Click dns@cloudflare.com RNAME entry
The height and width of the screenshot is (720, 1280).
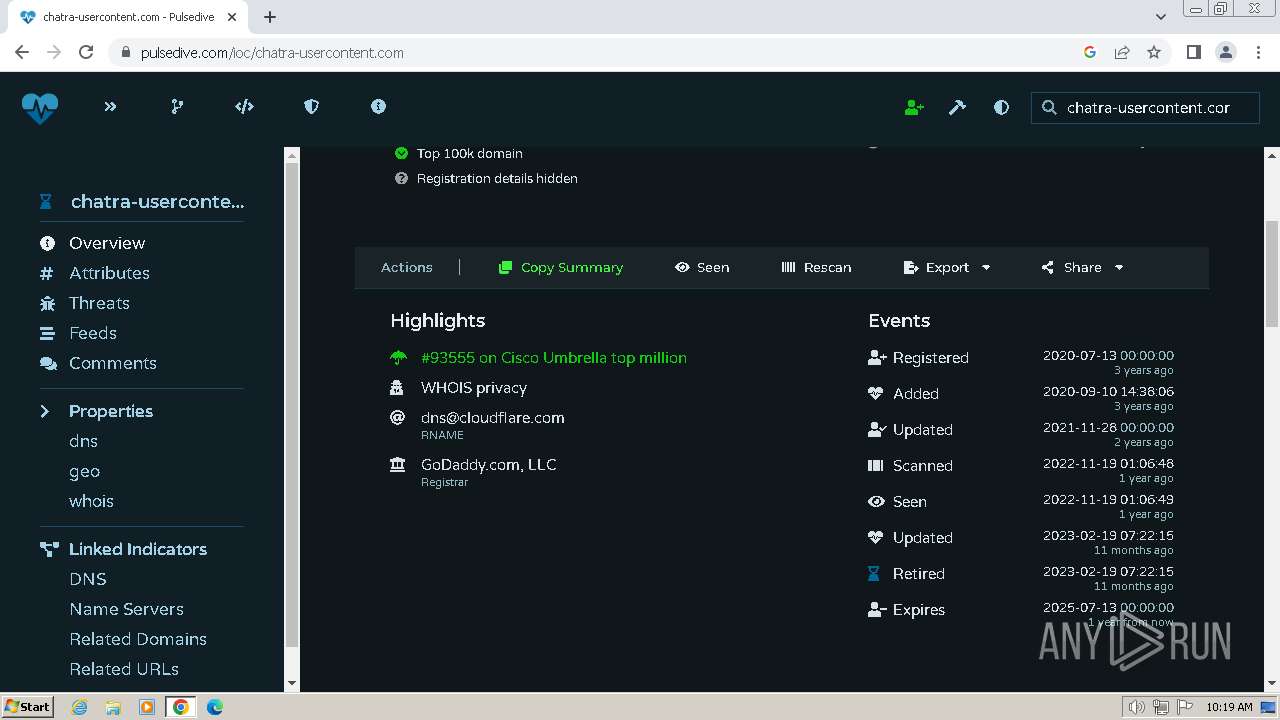tap(493, 418)
